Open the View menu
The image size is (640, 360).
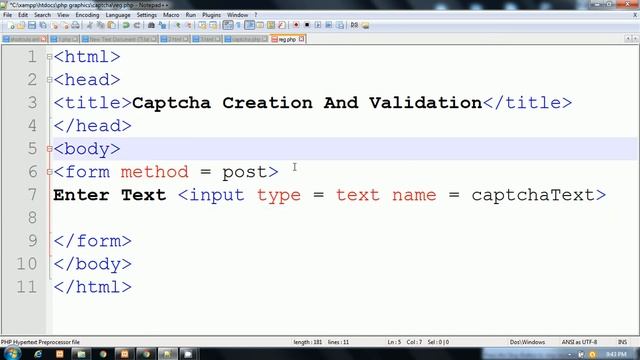point(63,15)
